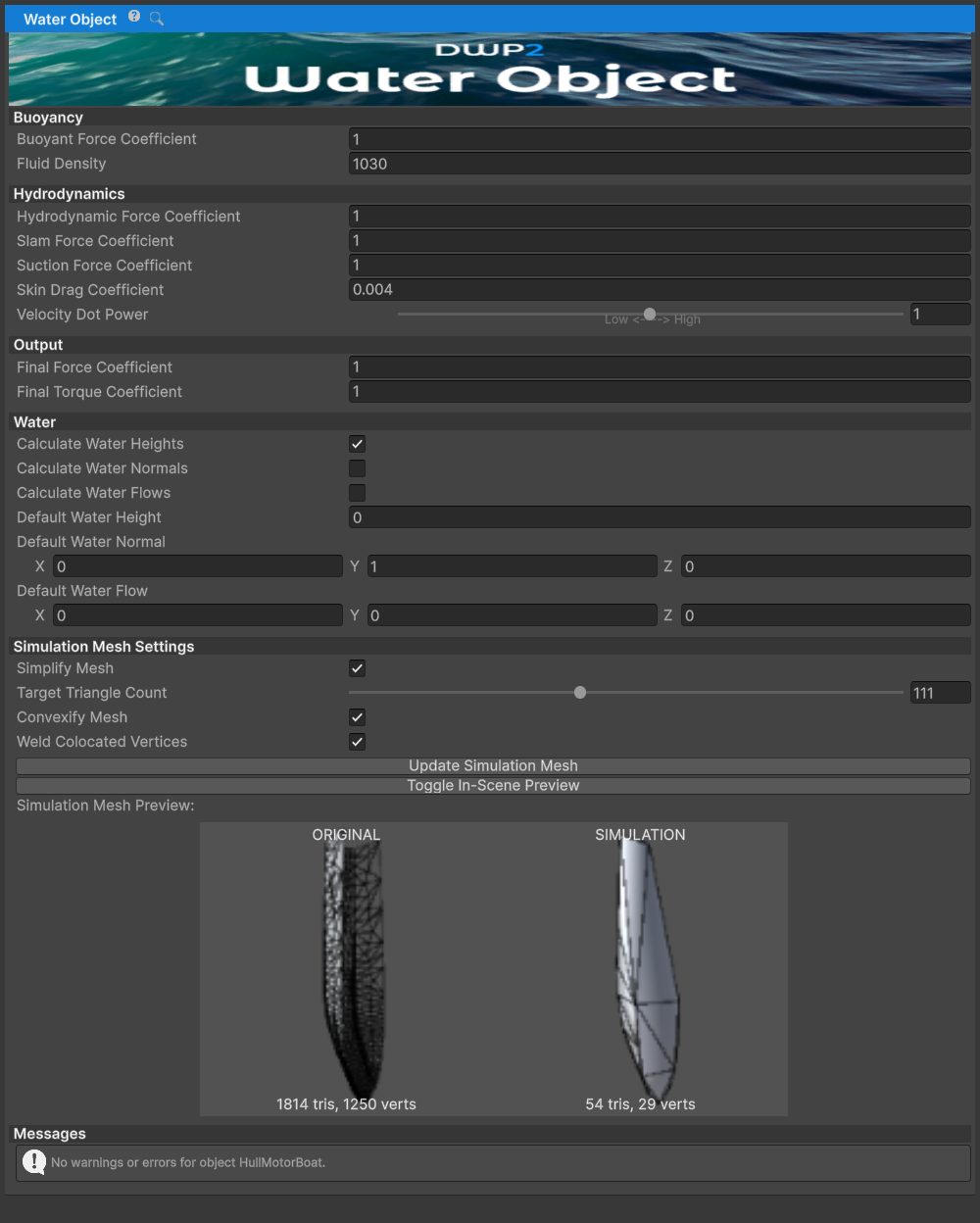Click the Skin Drag Coefficient field
Image resolution: width=980 pixels, height=1223 pixels.
[660, 290]
